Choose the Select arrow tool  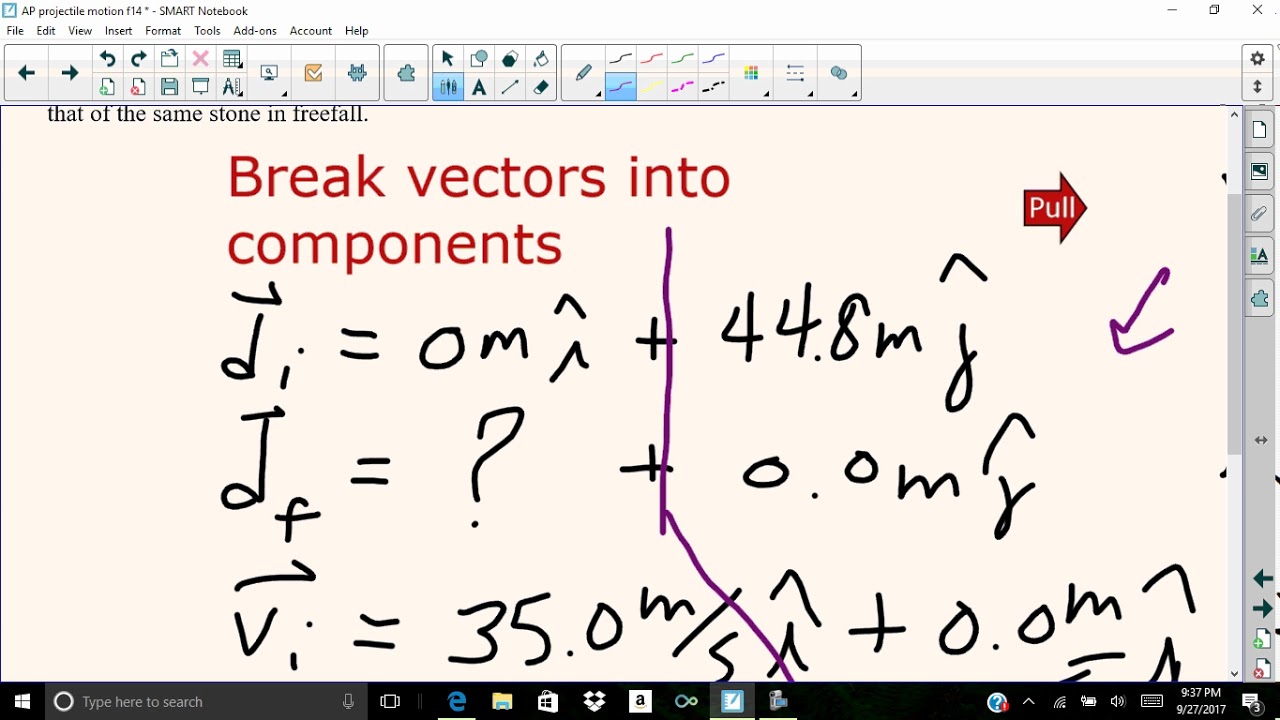coord(447,59)
